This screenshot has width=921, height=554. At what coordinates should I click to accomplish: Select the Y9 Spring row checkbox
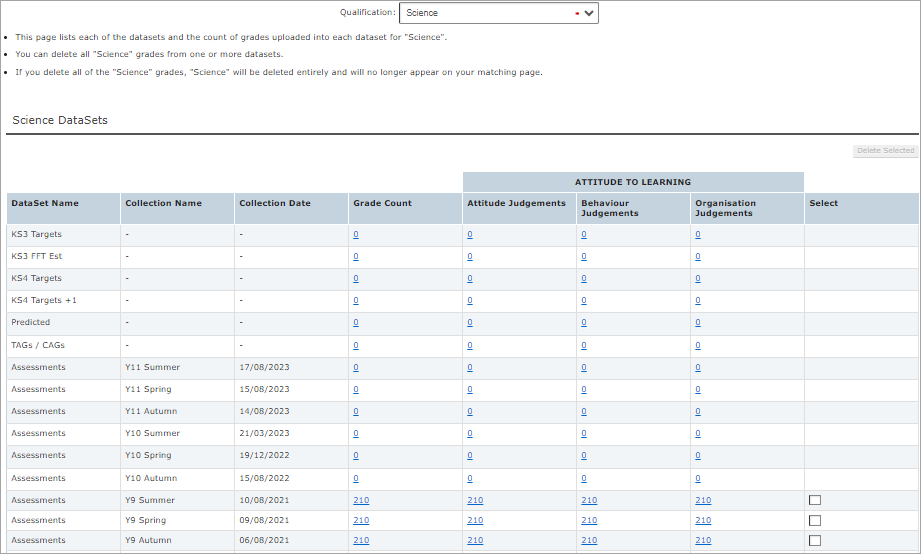point(814,520)
